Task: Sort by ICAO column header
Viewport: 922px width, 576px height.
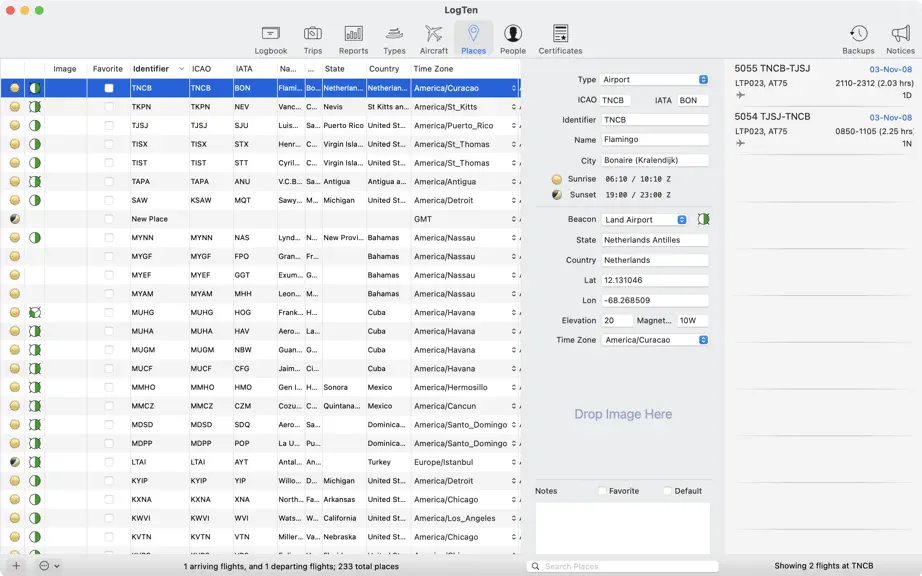Action: pyautogui.click(x=211, y=69)
